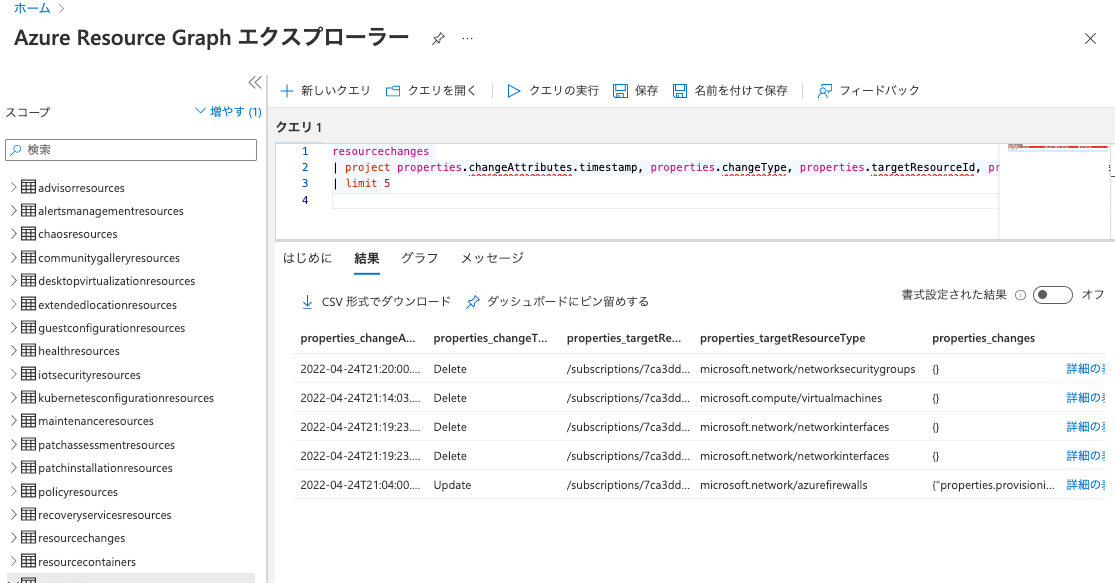Image resolution: width=1115 pixels, height=583 pixels.
Task: Click the resourcechanges table icon
Action: click(28, 537)
